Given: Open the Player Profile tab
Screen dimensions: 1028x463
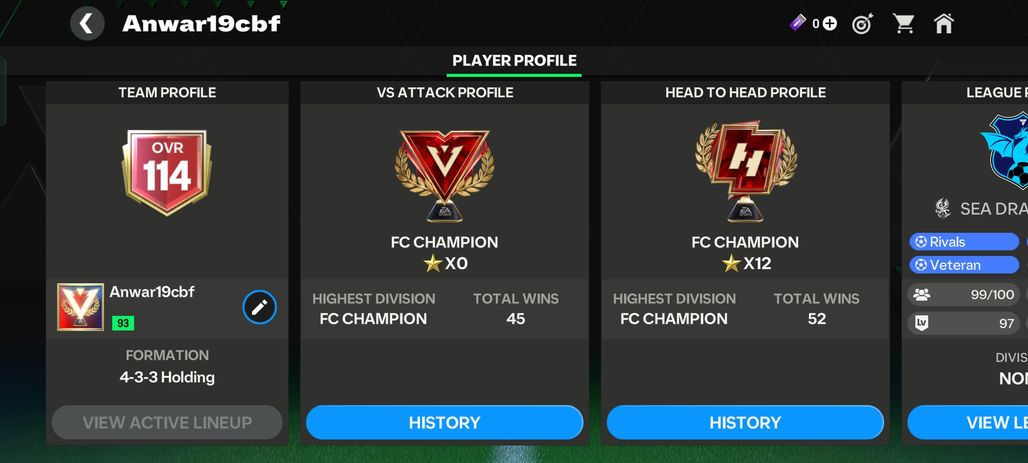Looking at the screenshot, I should pyautogui.click(x=515, y=61).
